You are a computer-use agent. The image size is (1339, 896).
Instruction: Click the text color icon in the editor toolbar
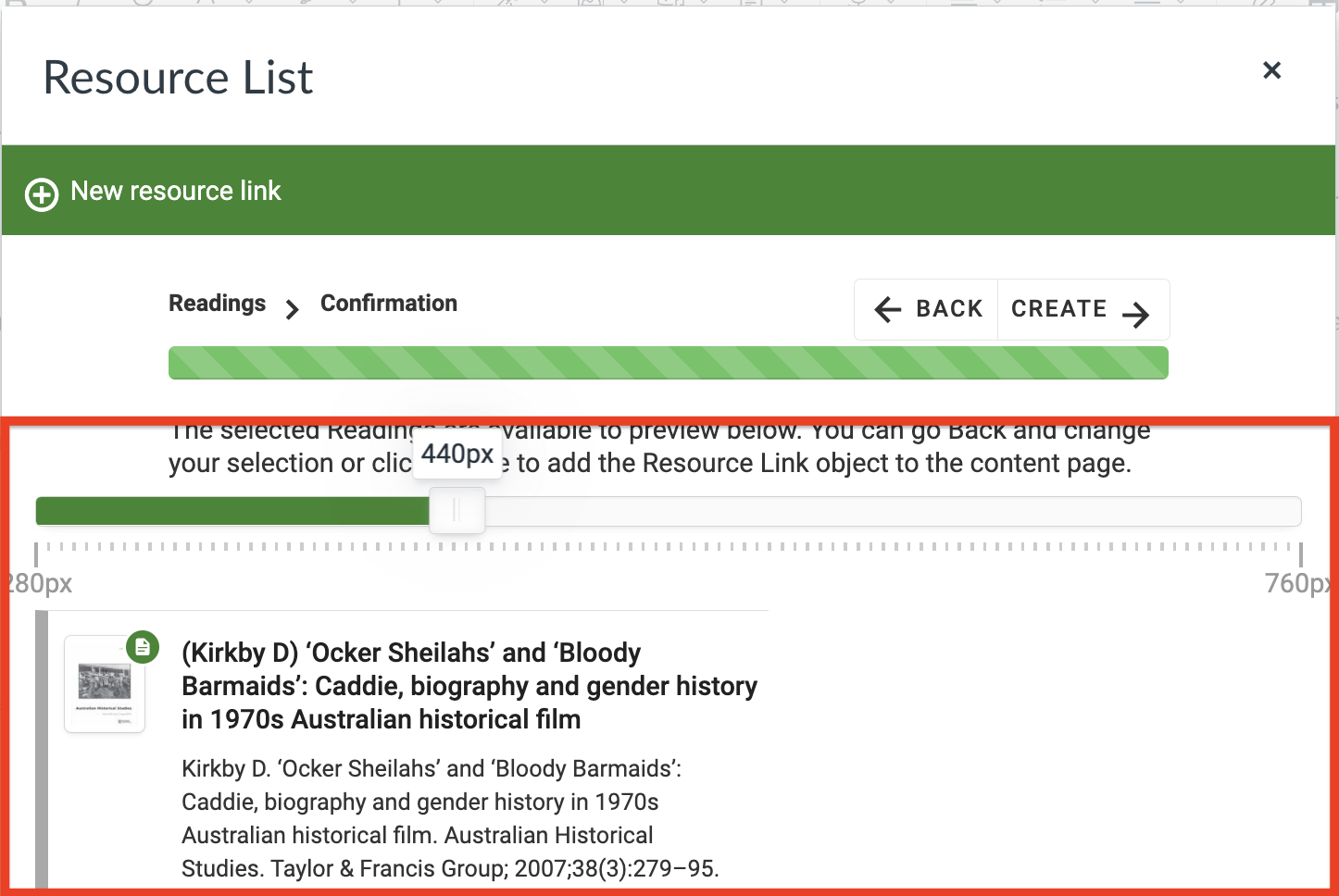click(208, 5)
